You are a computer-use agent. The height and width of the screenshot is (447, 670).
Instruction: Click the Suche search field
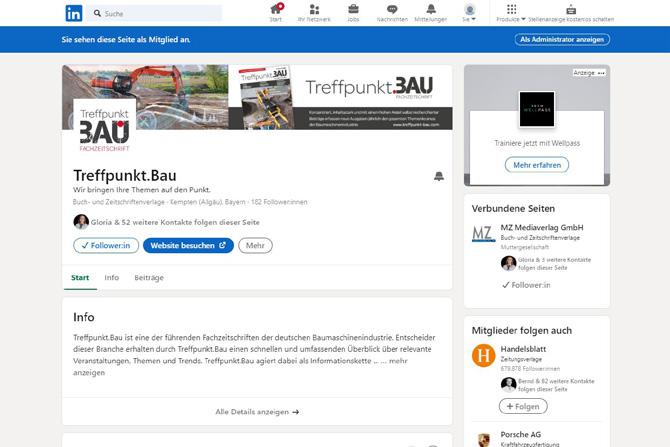(155, 13)
